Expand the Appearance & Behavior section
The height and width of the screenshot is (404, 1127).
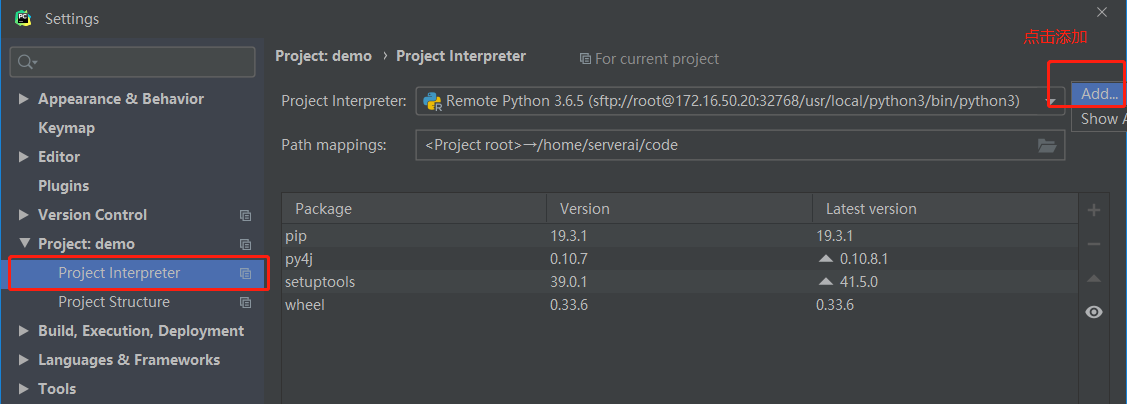(24, 99)
